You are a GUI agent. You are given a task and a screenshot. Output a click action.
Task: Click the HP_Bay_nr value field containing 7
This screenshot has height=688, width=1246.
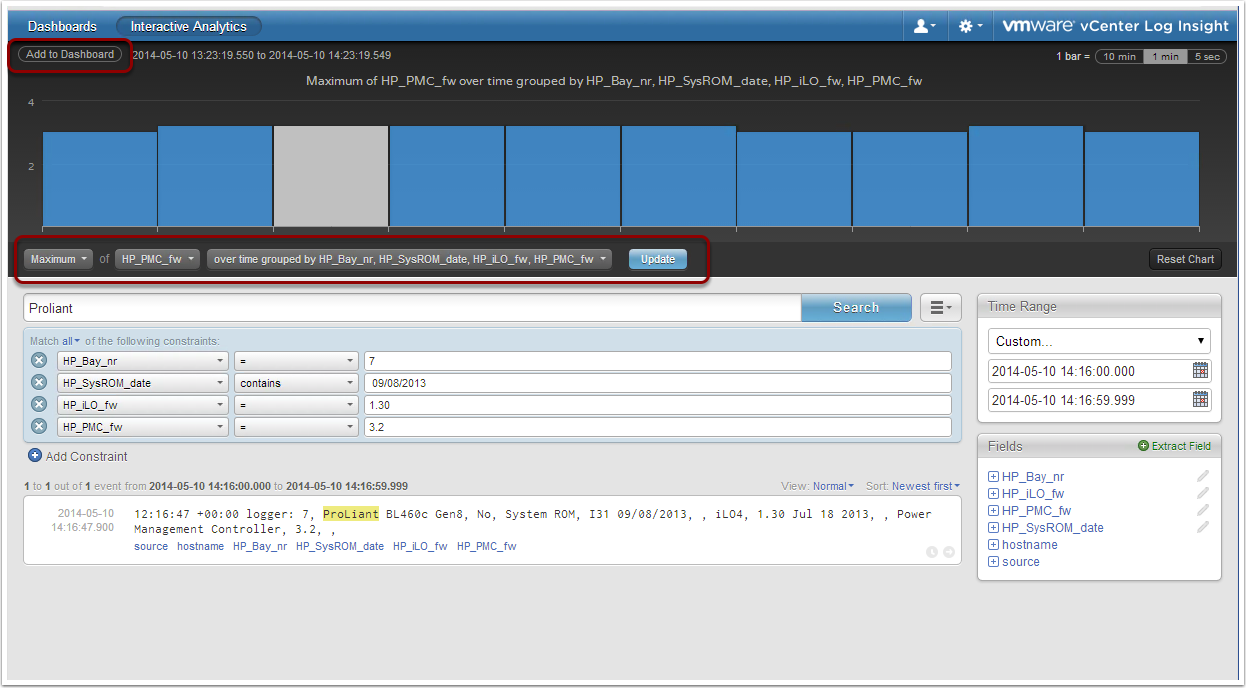[657, 361]
